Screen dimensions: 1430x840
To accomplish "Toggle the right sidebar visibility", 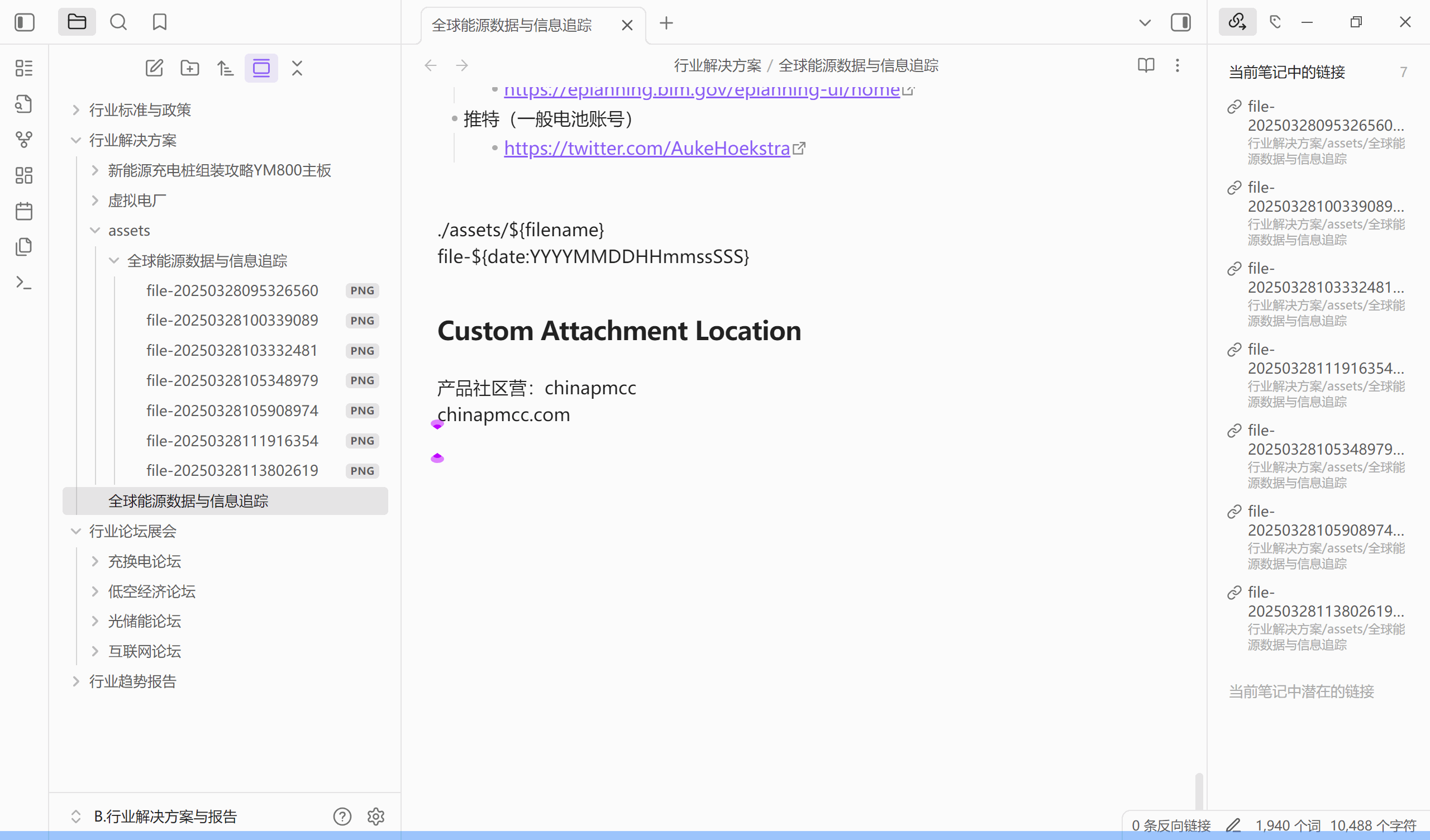I will pos(1181,22).
